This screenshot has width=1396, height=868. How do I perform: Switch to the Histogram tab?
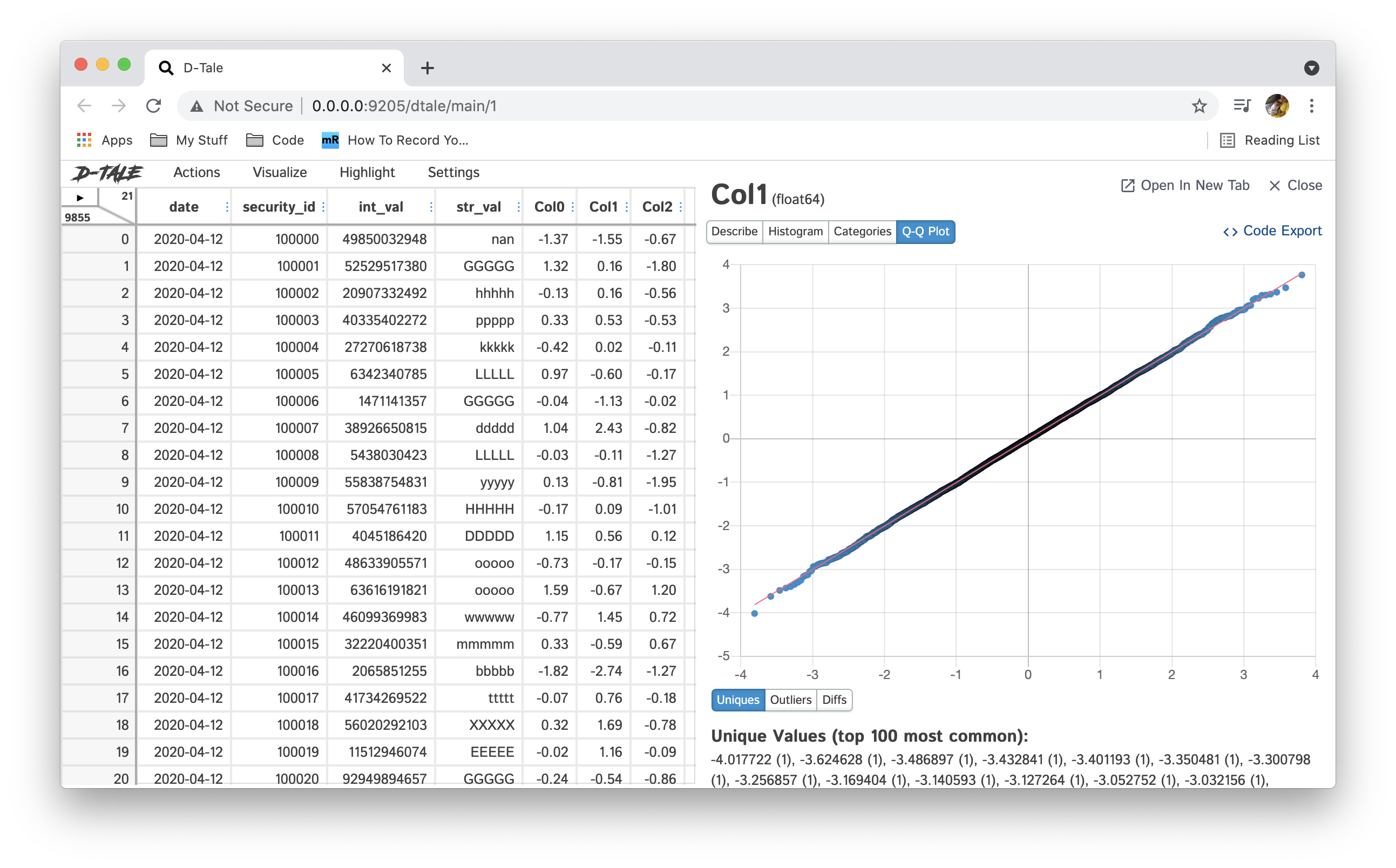(x=795, y=232)
